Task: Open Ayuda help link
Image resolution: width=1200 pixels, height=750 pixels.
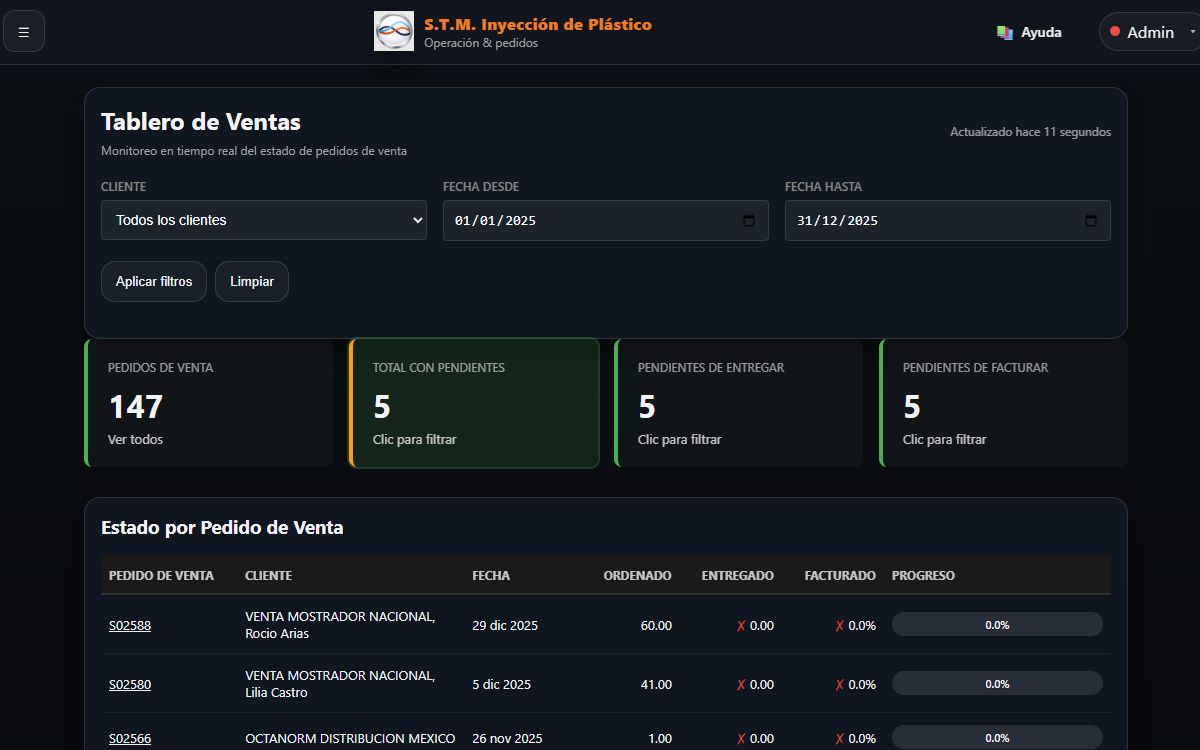Action: pos(1029,32)
